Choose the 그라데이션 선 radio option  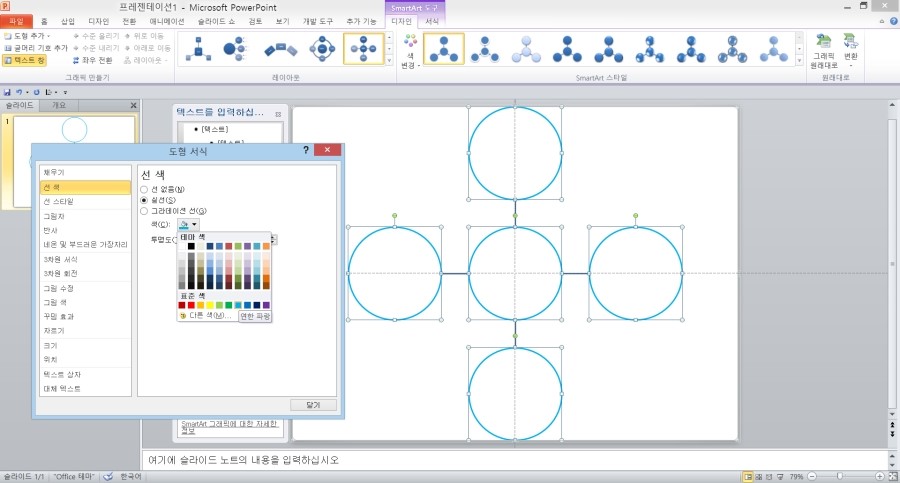144,211
